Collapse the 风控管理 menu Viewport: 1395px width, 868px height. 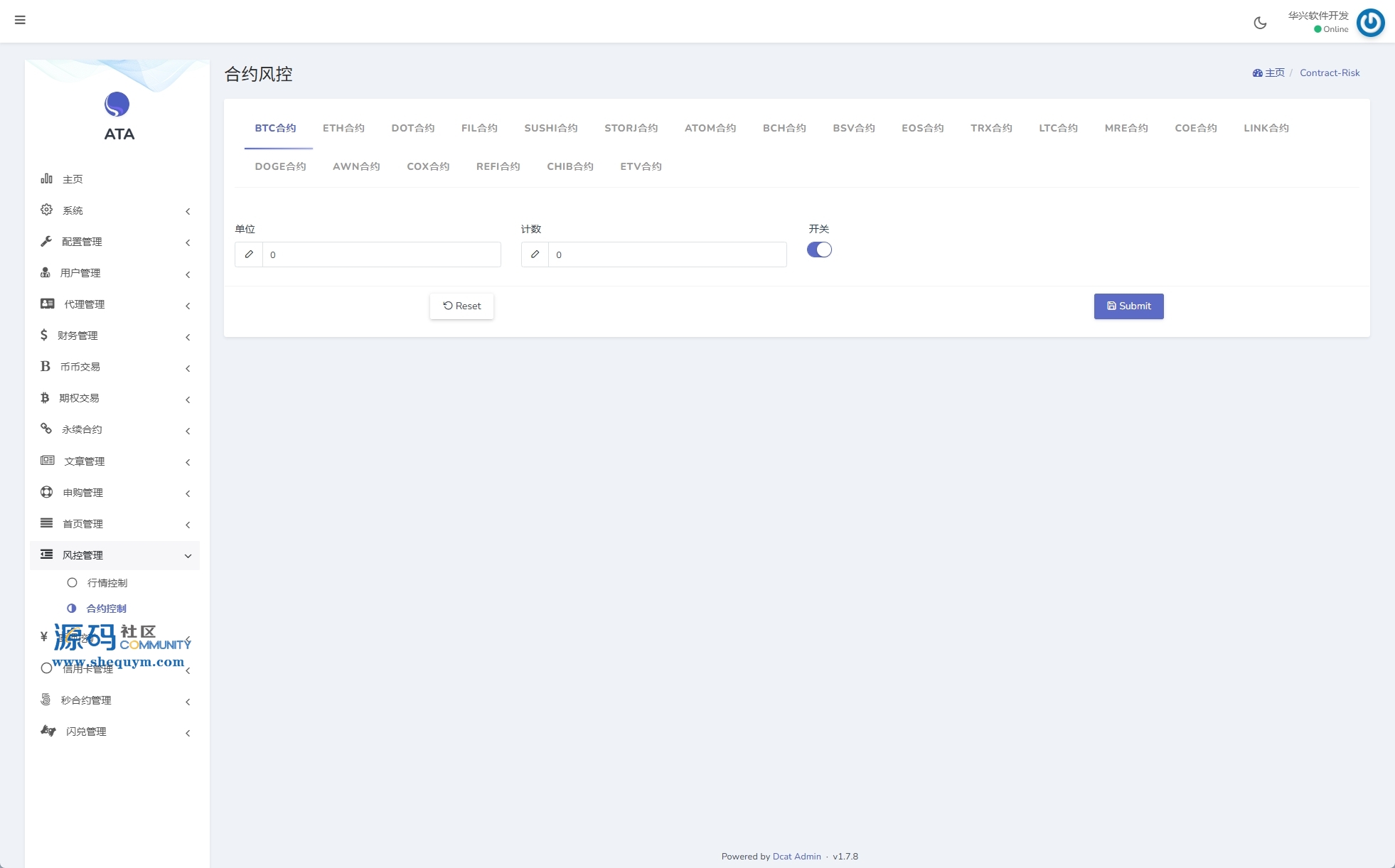pos(188,556)
